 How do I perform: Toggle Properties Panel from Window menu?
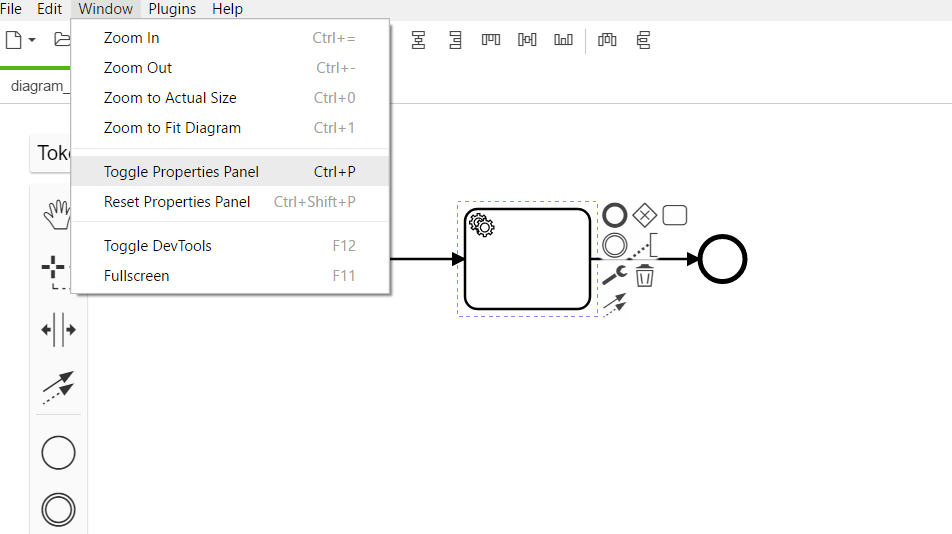[181, 172]
